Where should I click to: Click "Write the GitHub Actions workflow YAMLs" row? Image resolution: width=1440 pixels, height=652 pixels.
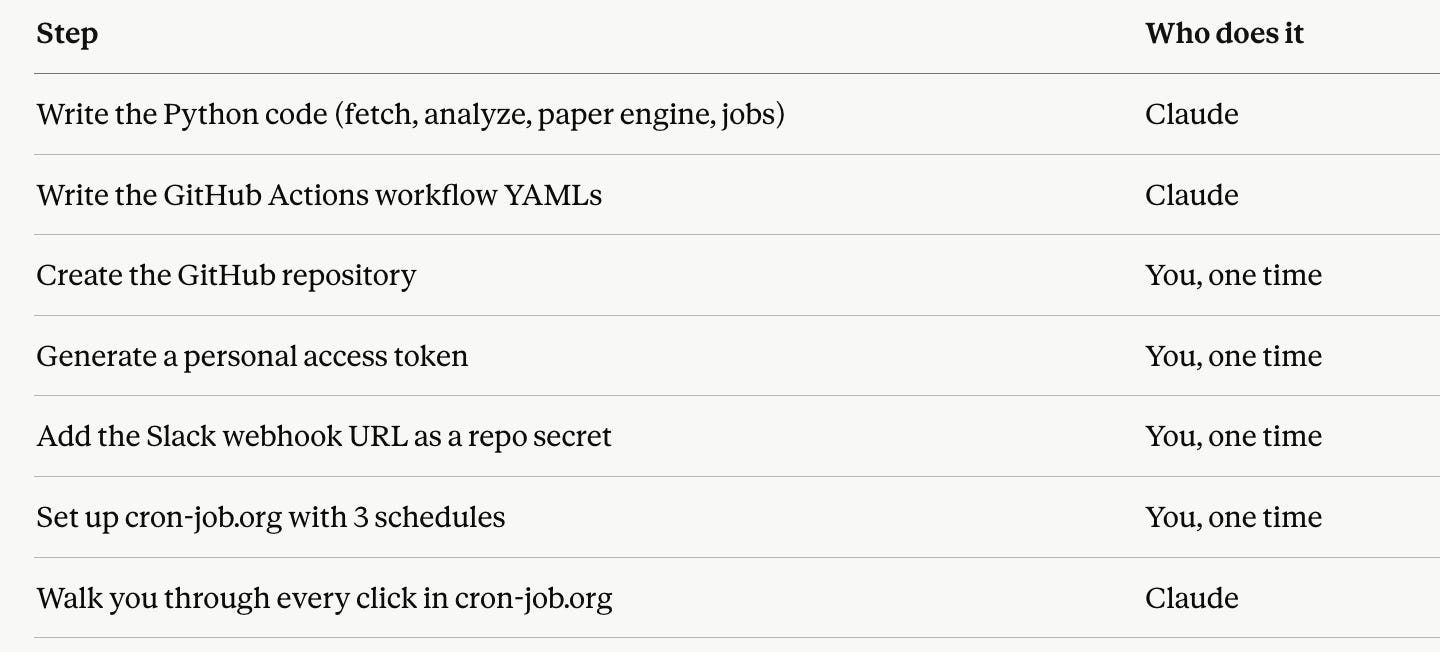[x=737, y=195]
